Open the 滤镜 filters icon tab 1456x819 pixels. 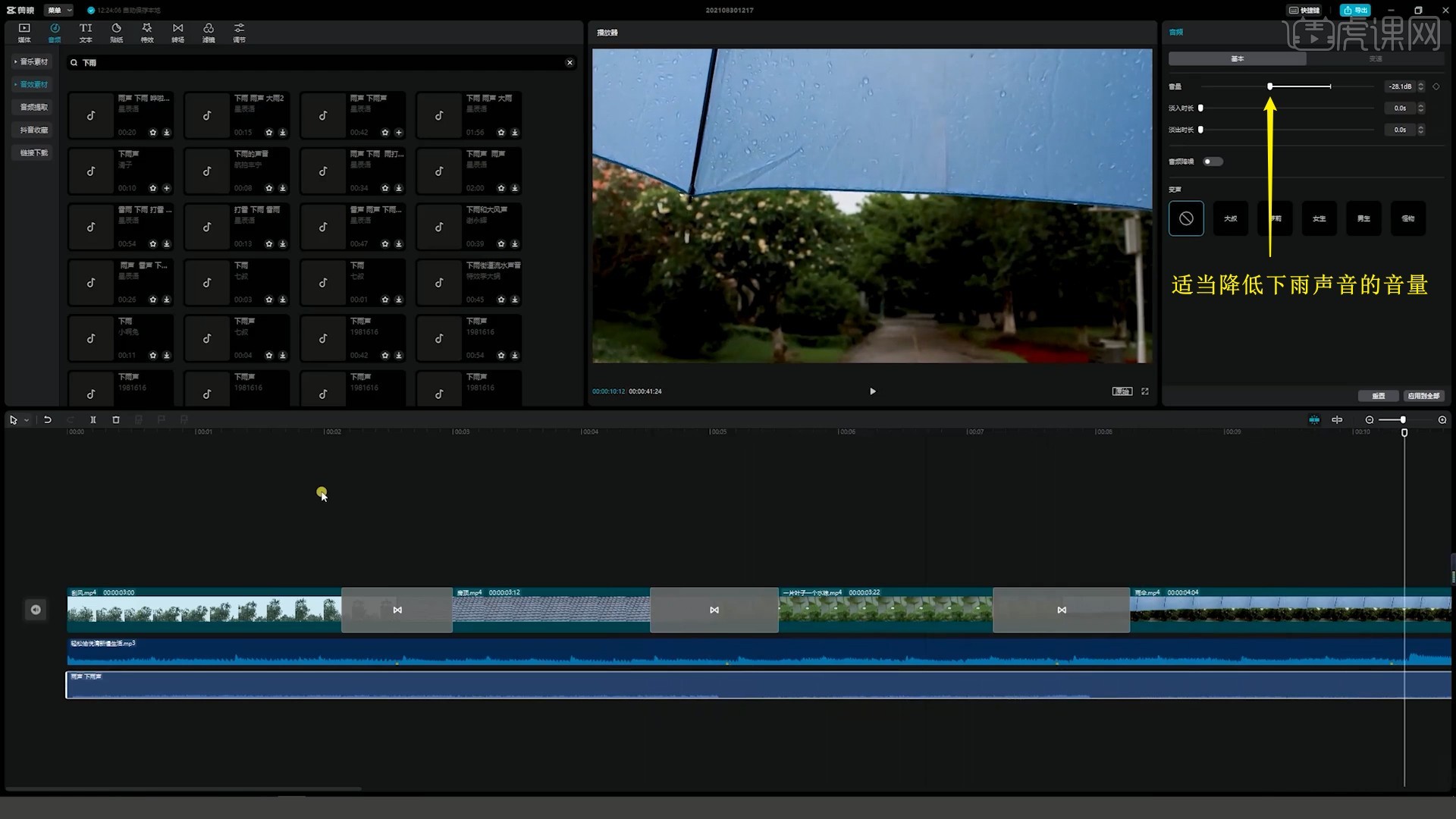coord(209,33)
